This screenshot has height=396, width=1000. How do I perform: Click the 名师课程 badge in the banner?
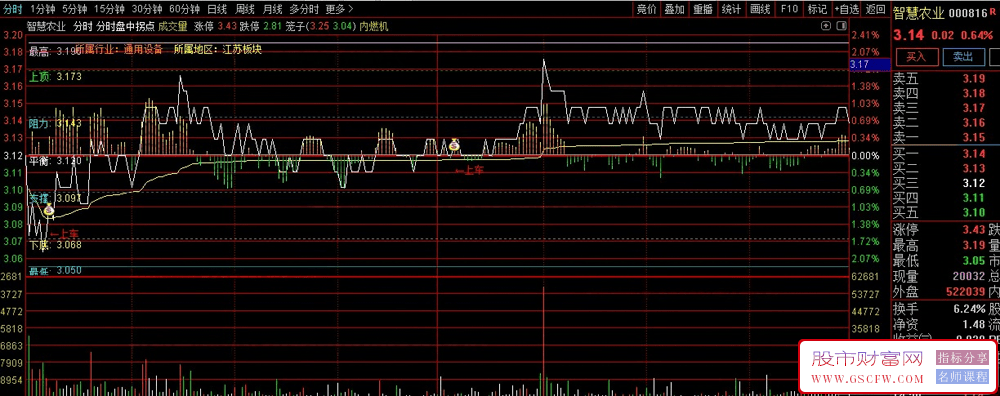click(x=961, y=376)
